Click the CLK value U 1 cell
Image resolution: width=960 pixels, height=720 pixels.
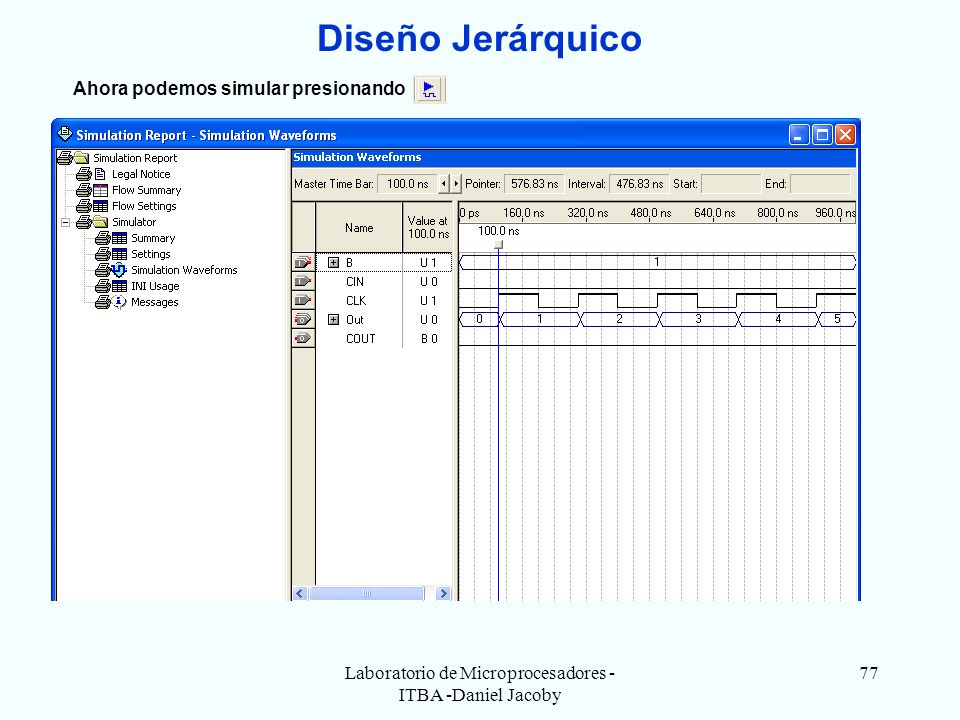[x=428, y=301]
